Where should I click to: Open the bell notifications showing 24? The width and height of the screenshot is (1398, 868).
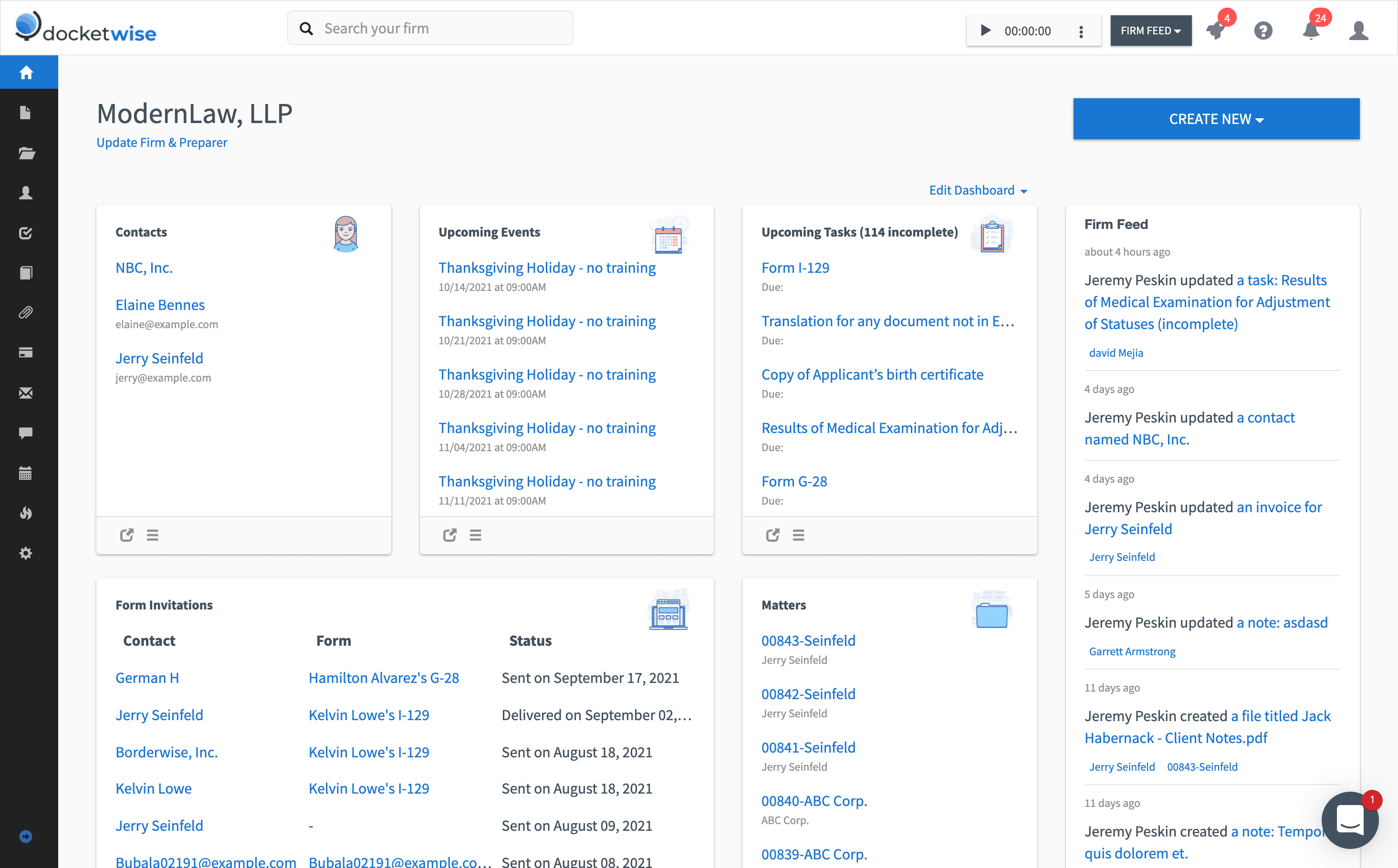coord(1311,31)
